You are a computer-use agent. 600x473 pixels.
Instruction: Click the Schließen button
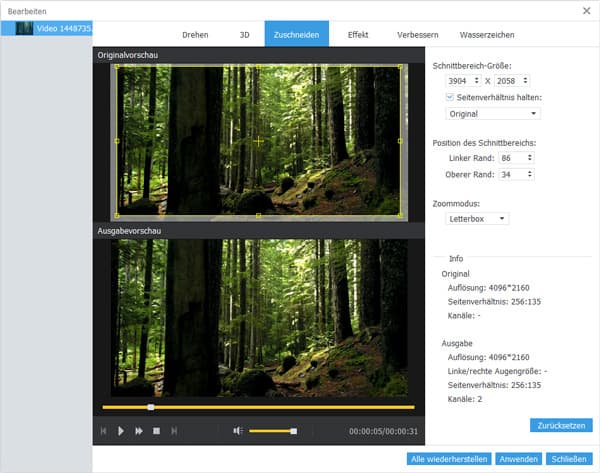[x=569, y=459]
